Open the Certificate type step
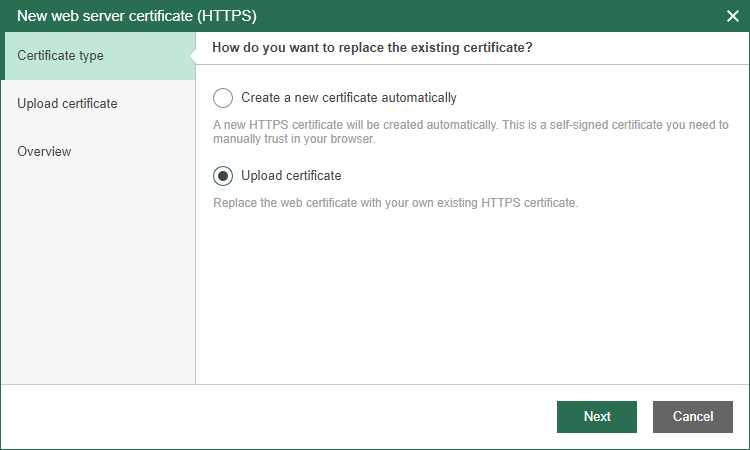750x450 pixels. click(x=61, y=56)
